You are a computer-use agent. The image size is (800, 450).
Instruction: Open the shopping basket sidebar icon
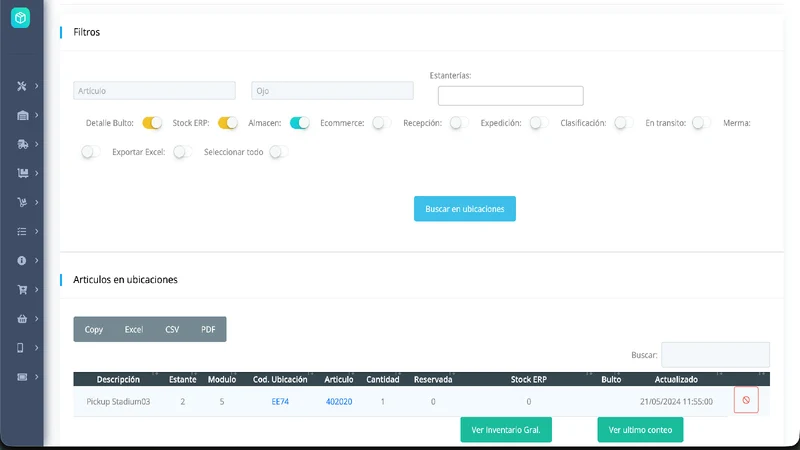[x=22, y=319]
